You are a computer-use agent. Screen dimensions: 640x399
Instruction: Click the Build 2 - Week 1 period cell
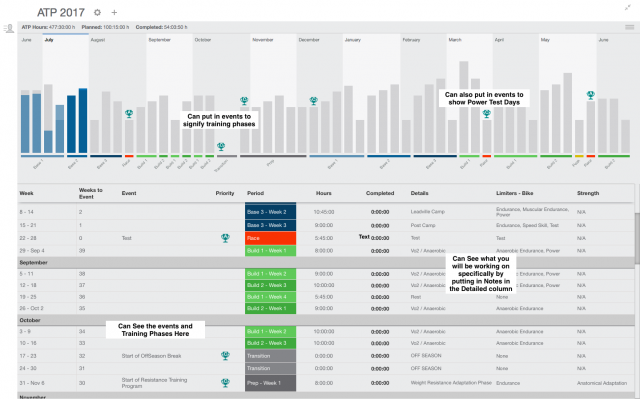[x=271, y=308]
